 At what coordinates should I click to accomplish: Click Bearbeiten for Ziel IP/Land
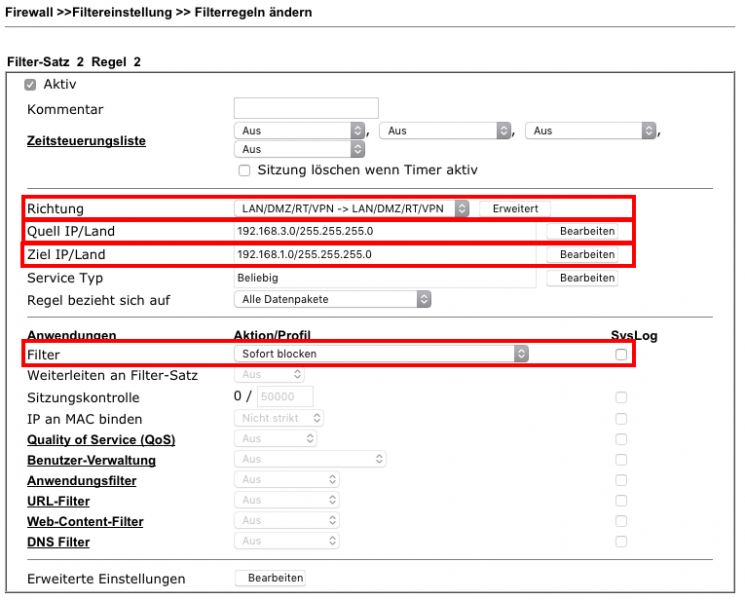point(581,254)
